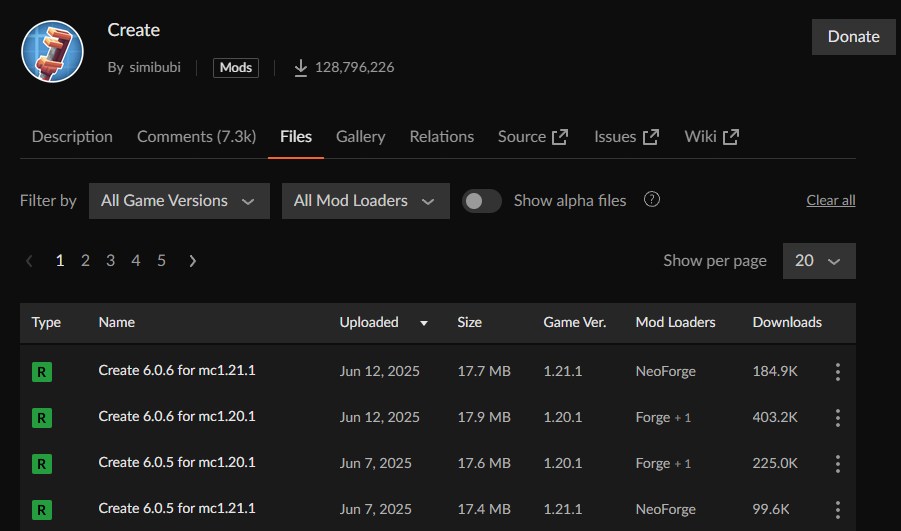The width and height of the screenshot is (901, 531).
Task: Open the Show per page 20 dropdown
Action: tap(819, 261)
